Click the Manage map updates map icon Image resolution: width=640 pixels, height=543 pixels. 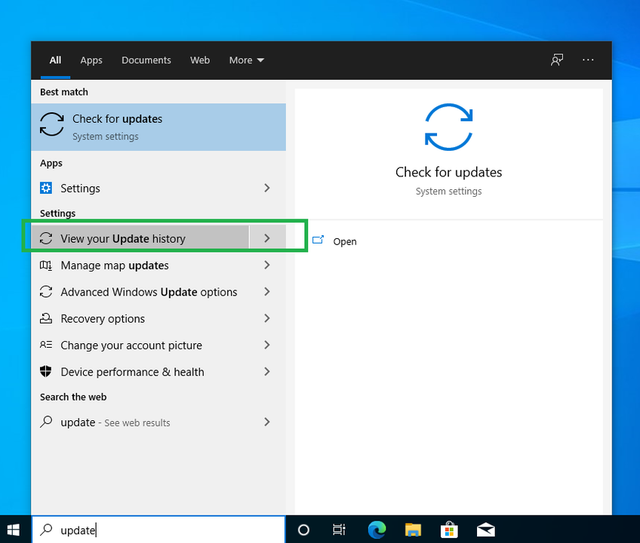pyautogui.click(x=46, y=265)
